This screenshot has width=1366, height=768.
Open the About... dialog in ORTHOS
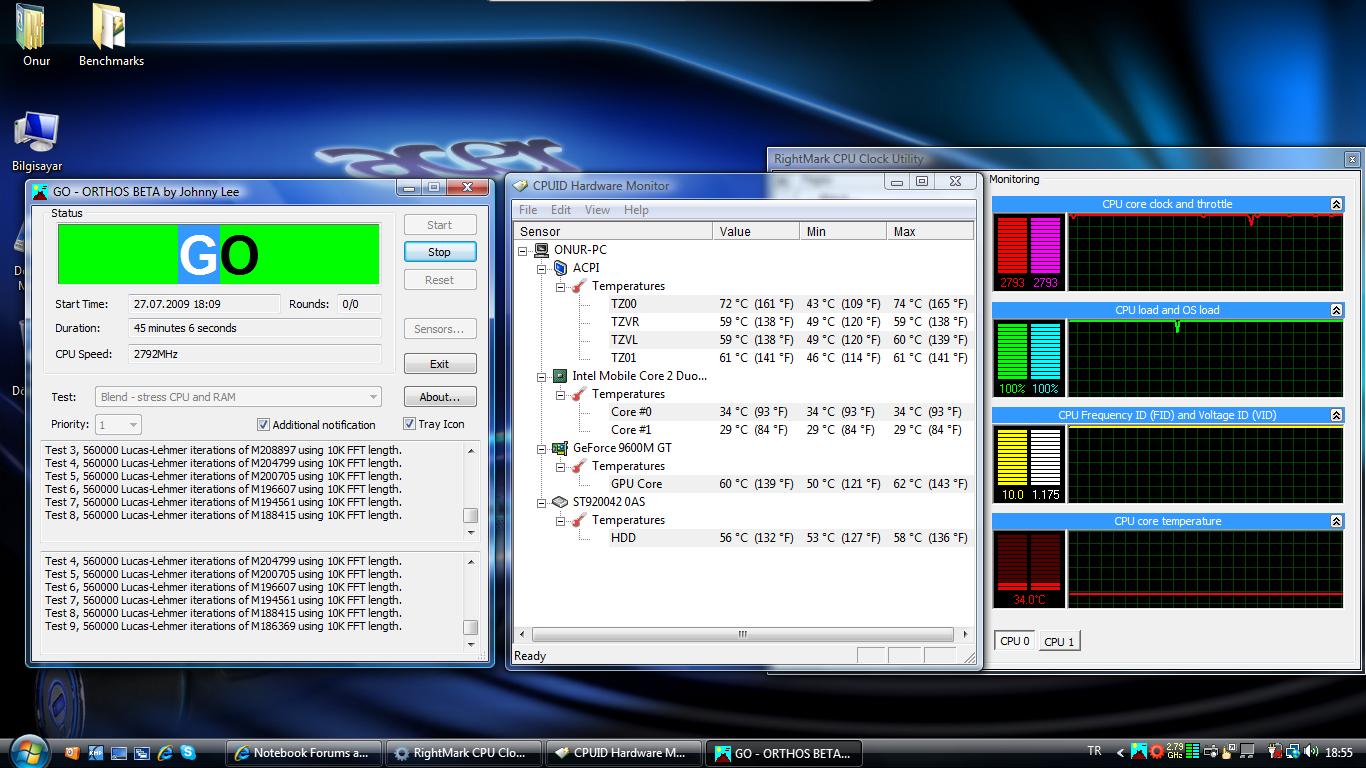pos(440,397)
